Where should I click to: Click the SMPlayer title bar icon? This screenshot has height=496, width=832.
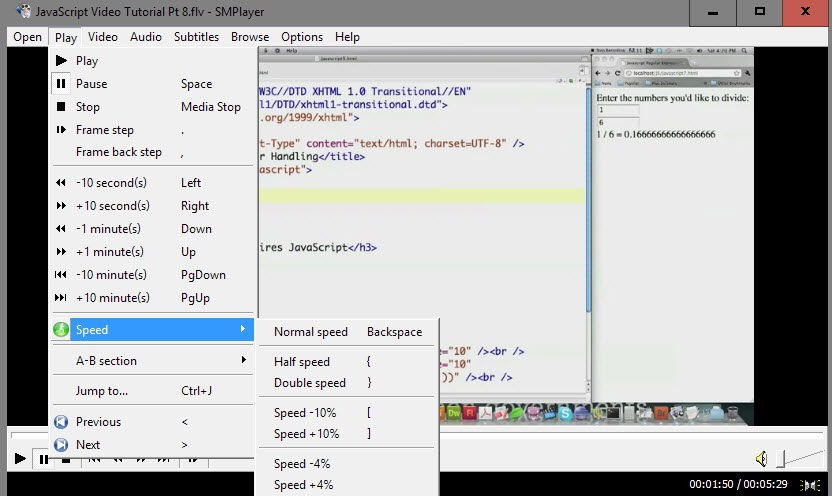pyautogui.click(x=23, y=11)
